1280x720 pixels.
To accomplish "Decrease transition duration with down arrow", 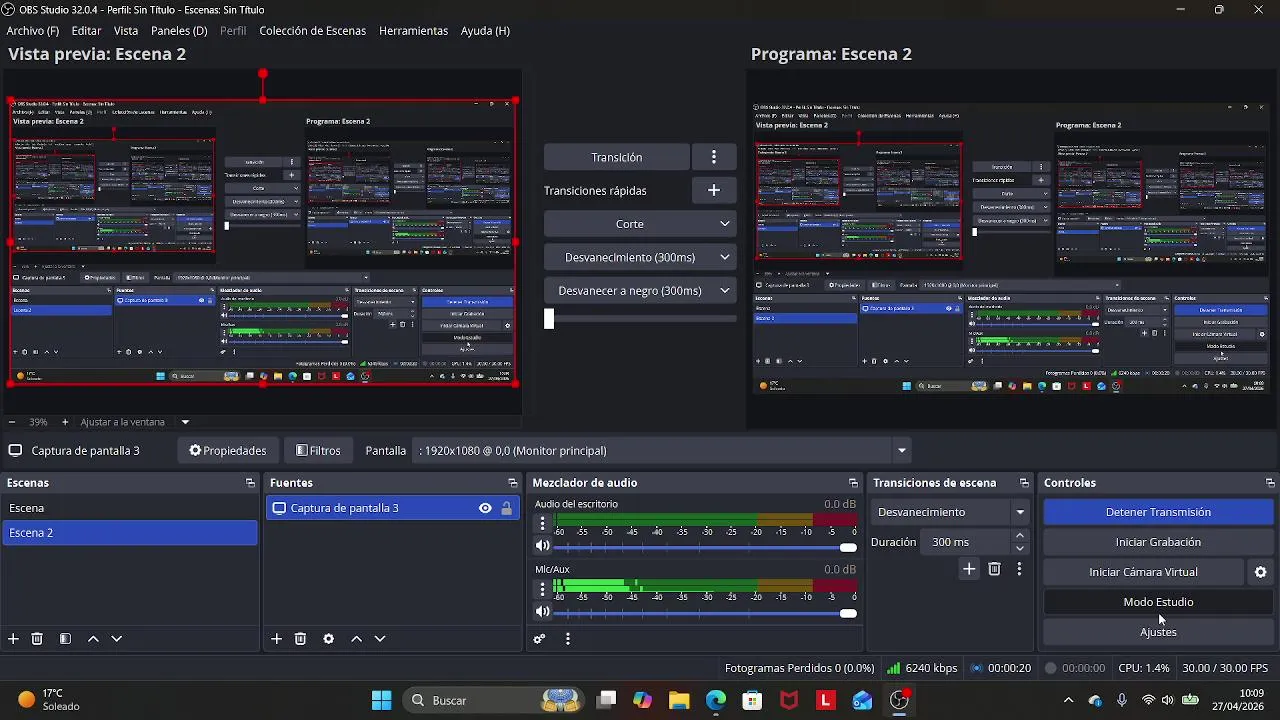I will click(x=1020, y=548).
